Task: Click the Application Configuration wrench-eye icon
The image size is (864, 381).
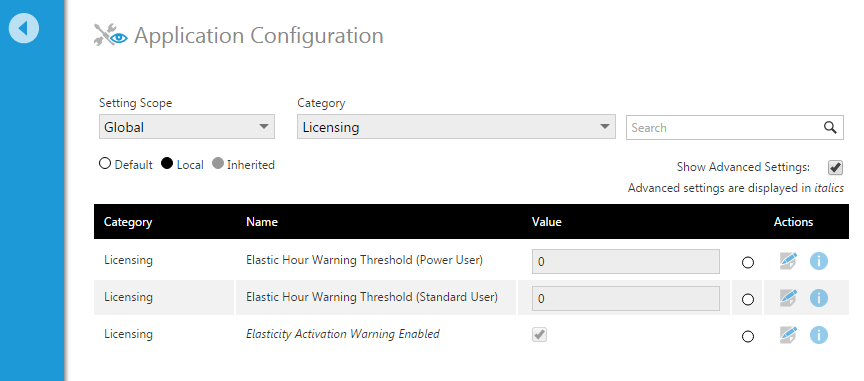Action: tap(111, 36)
